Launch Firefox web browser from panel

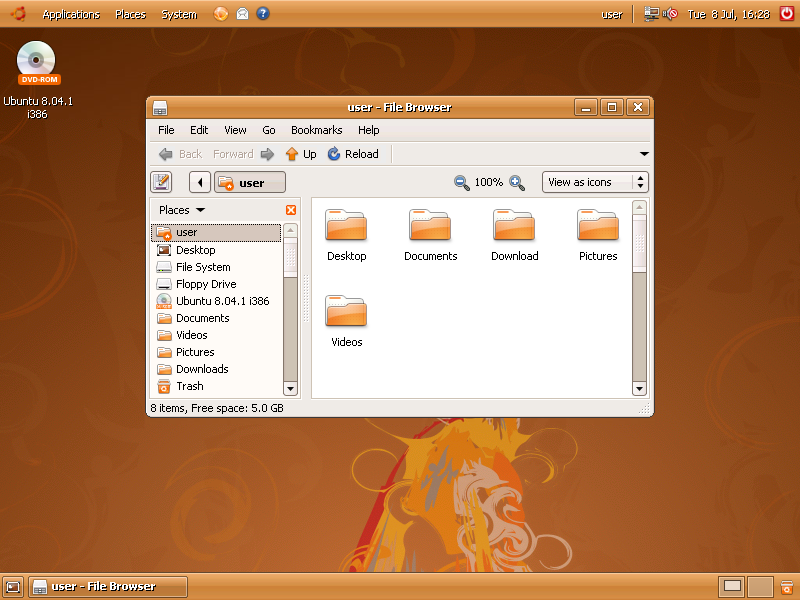click(x=221, y=14)
